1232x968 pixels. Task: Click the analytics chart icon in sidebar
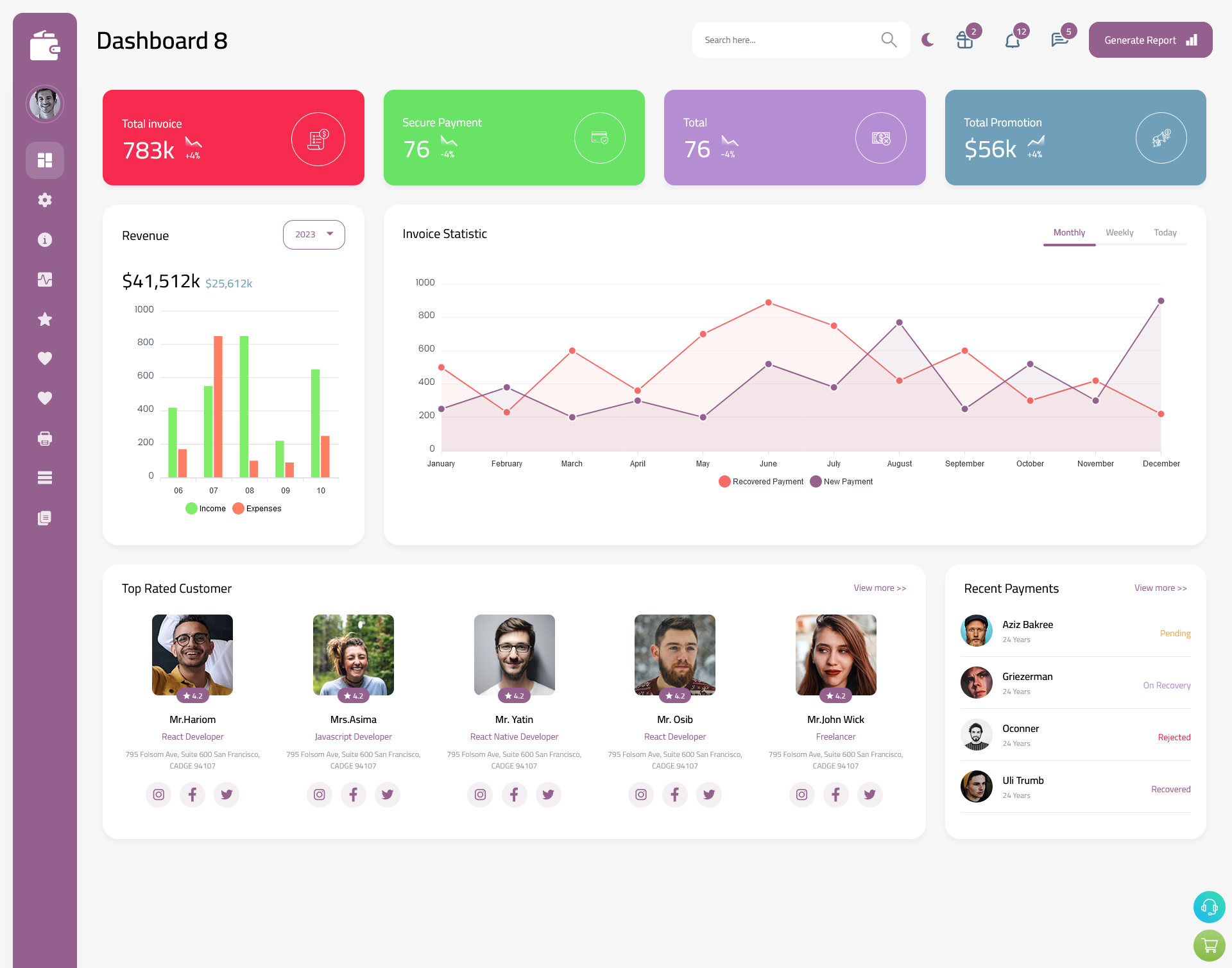click(44, 279)
